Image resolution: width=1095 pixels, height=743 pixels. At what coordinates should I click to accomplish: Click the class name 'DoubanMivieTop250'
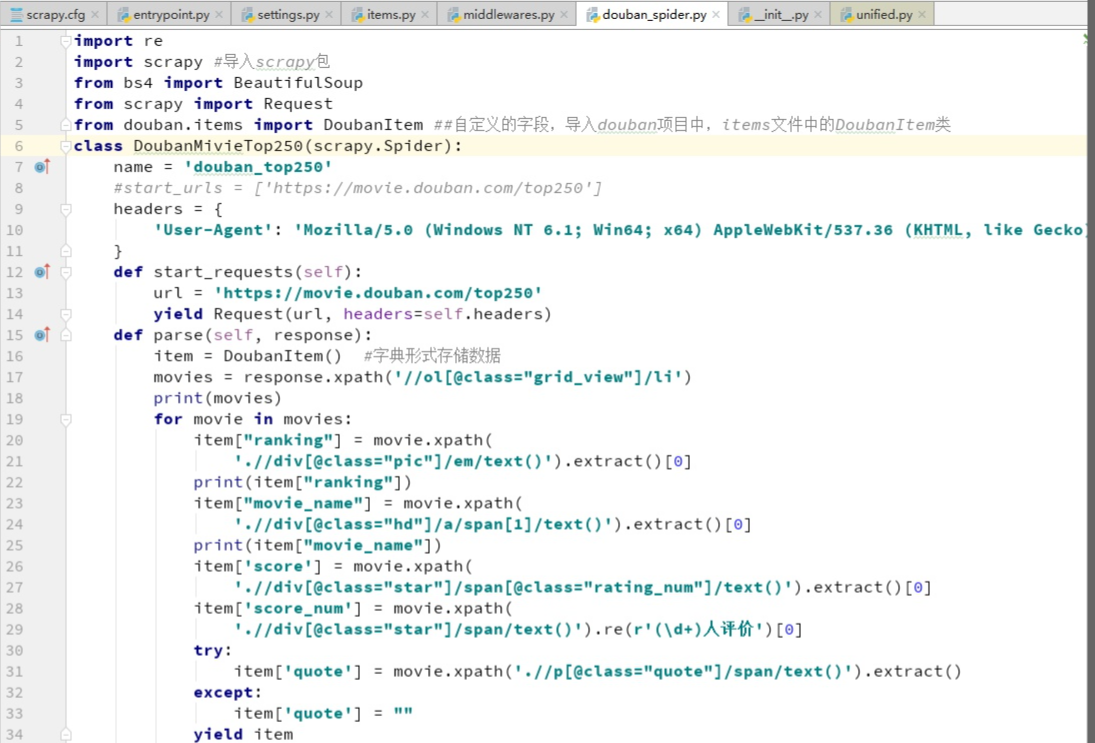pyautogui.click(x=218, y=146)
